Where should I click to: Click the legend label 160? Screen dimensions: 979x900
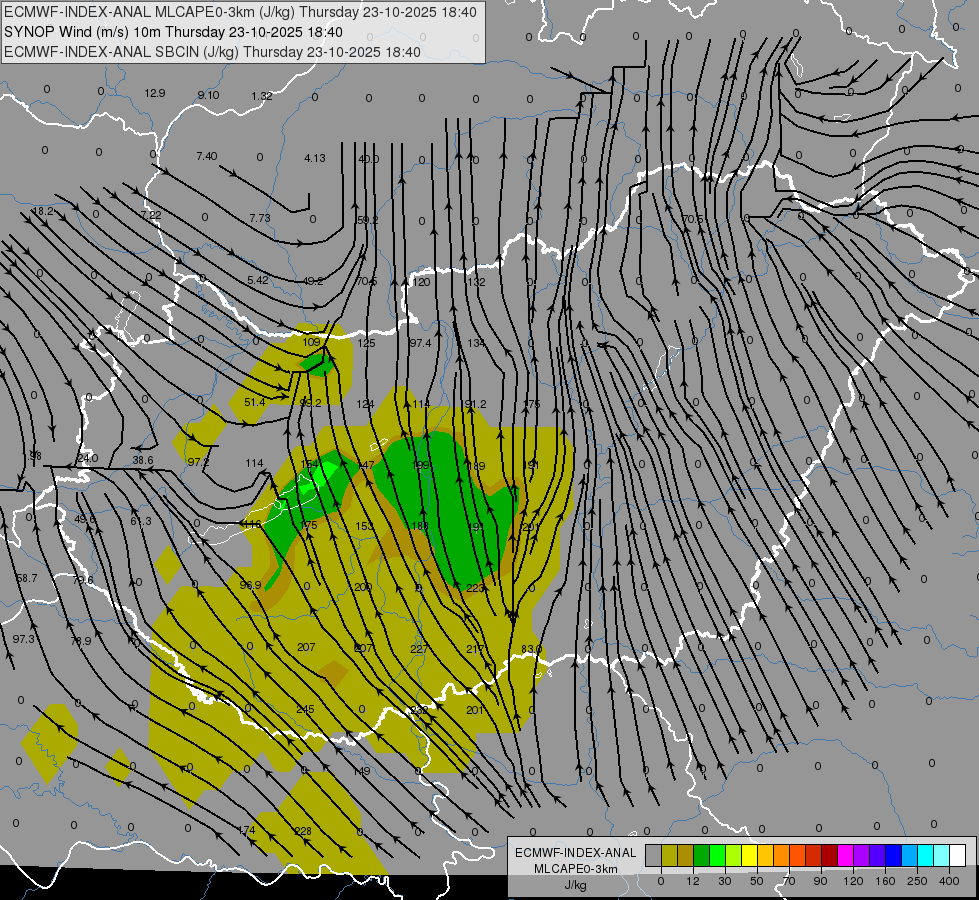[x=885, y=881]
